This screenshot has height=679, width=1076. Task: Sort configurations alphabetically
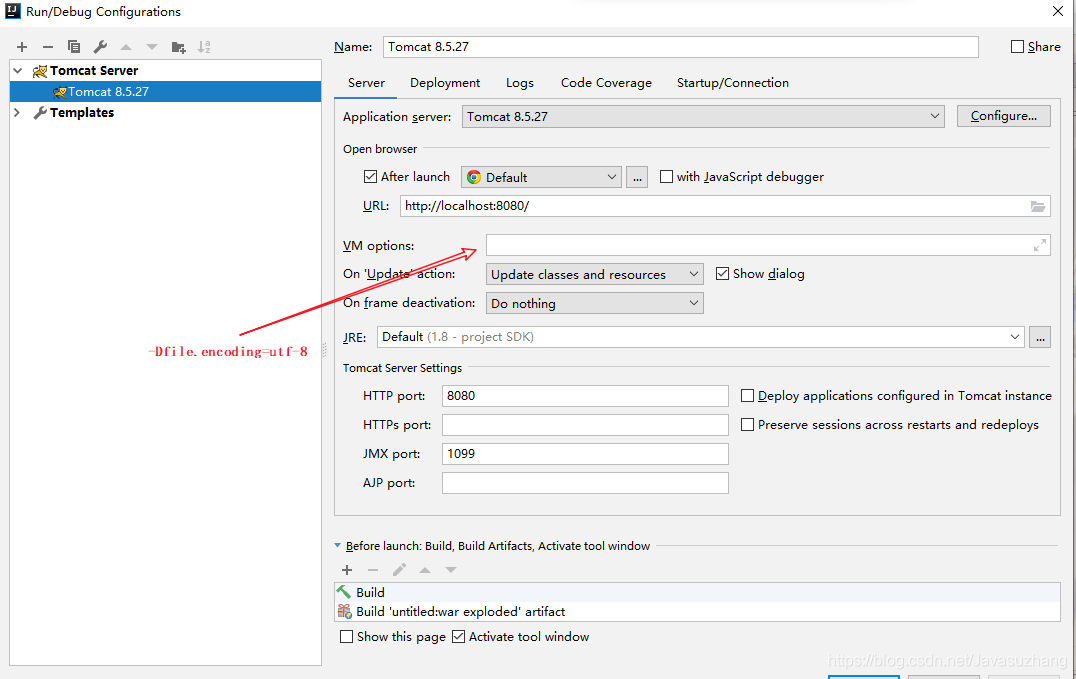(204, 47)
